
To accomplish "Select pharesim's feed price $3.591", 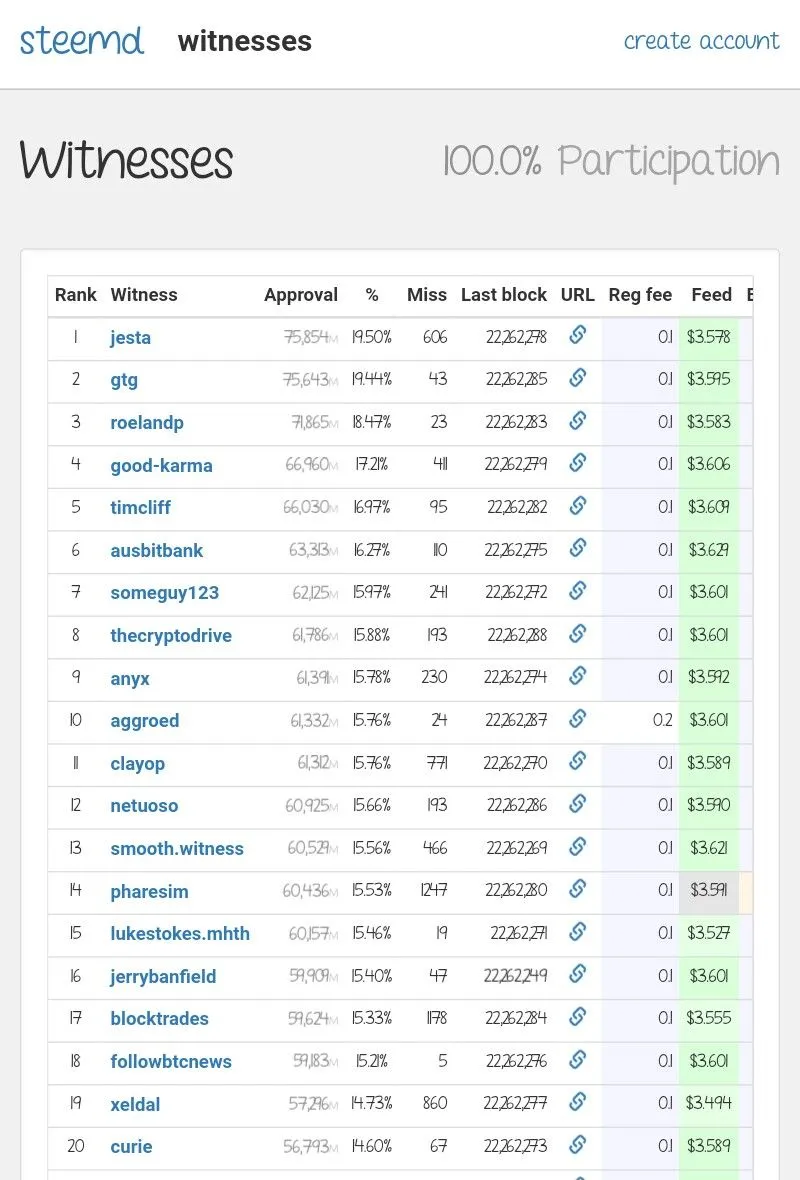I will 709,890.
